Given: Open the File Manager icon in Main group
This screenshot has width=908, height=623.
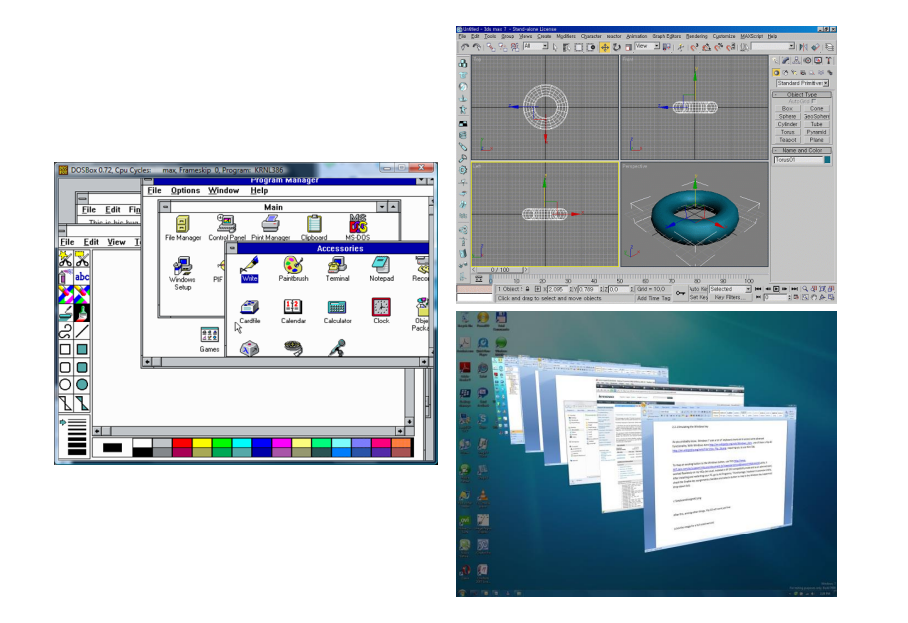Looking at the screenshot, I should pos(182,228).
